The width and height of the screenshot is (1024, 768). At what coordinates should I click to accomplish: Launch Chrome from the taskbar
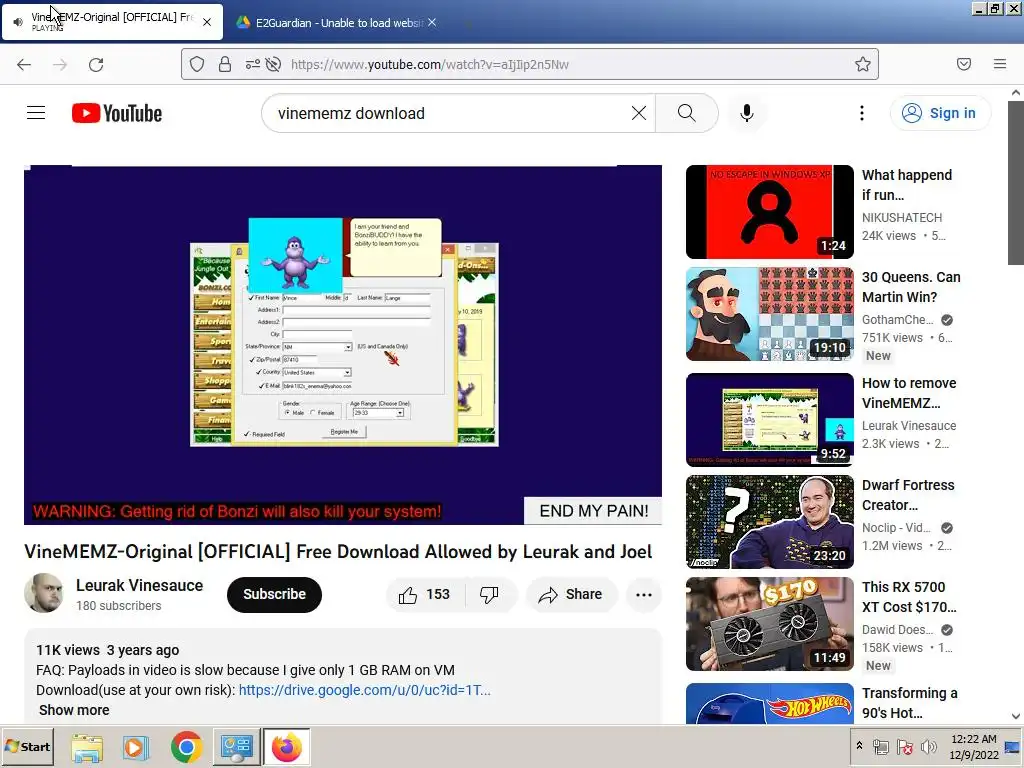tap(187, 746)
